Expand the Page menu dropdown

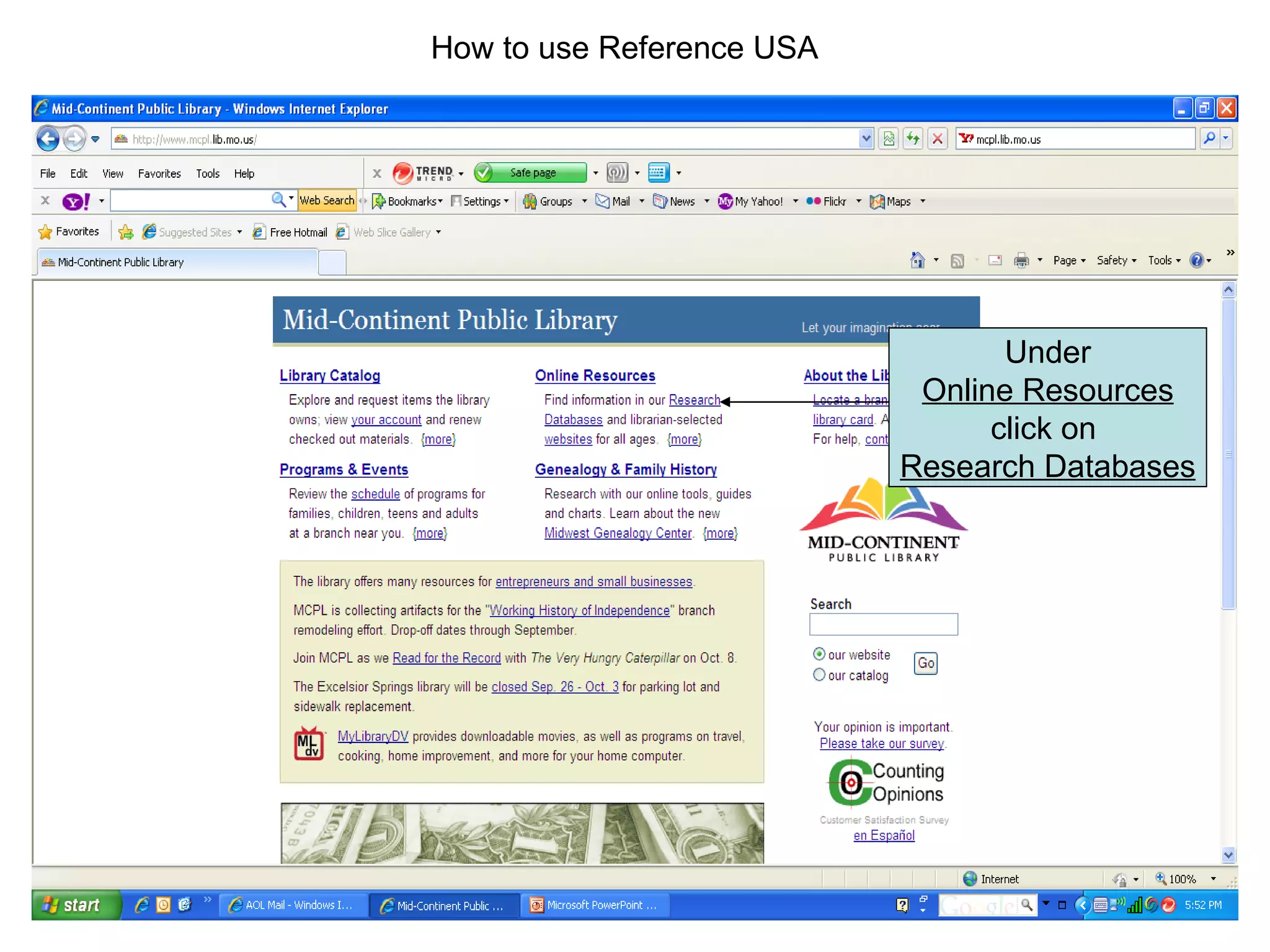tap(1070, 260)
